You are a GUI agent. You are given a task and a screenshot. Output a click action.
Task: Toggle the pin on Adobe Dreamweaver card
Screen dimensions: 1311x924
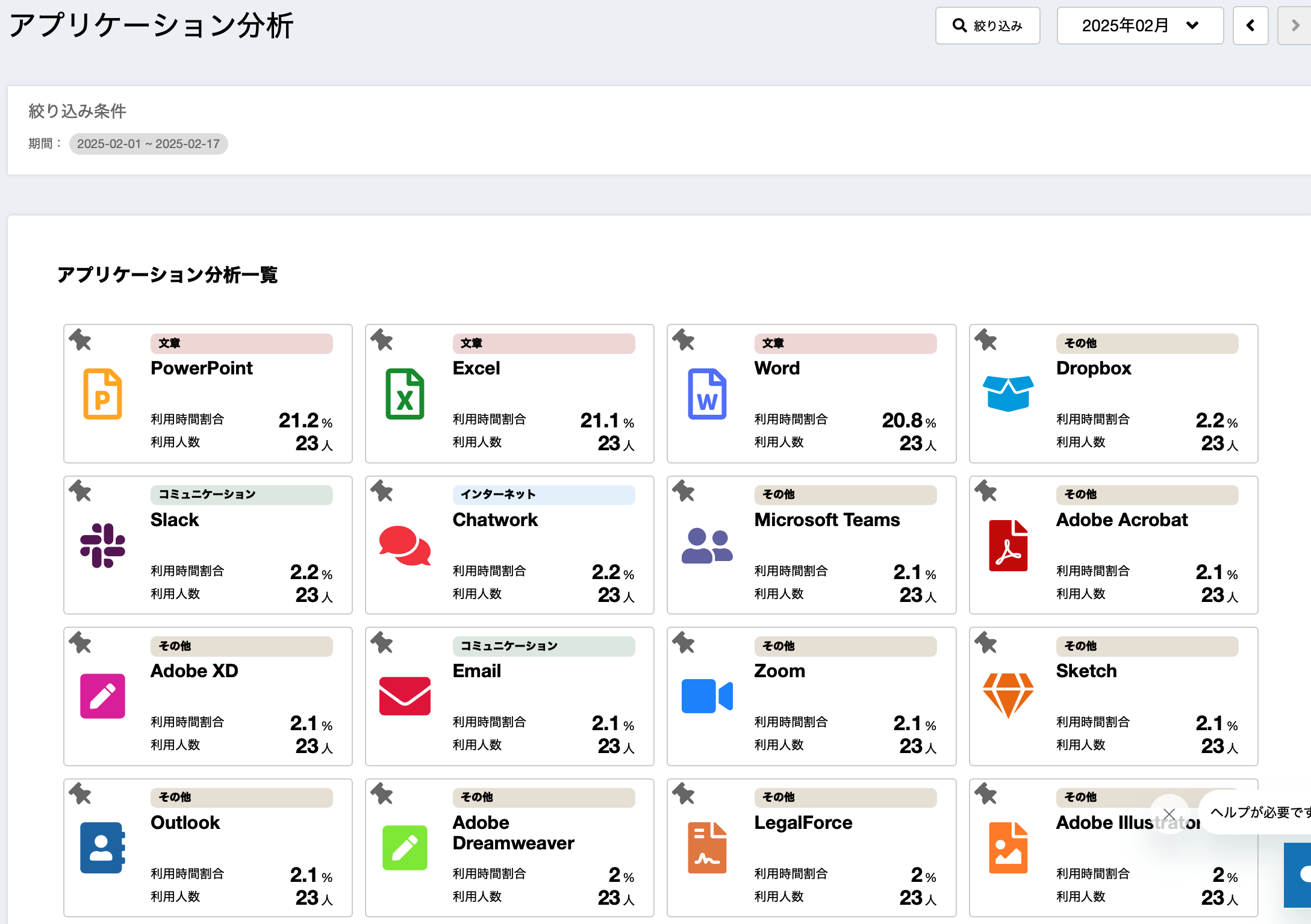381,794
